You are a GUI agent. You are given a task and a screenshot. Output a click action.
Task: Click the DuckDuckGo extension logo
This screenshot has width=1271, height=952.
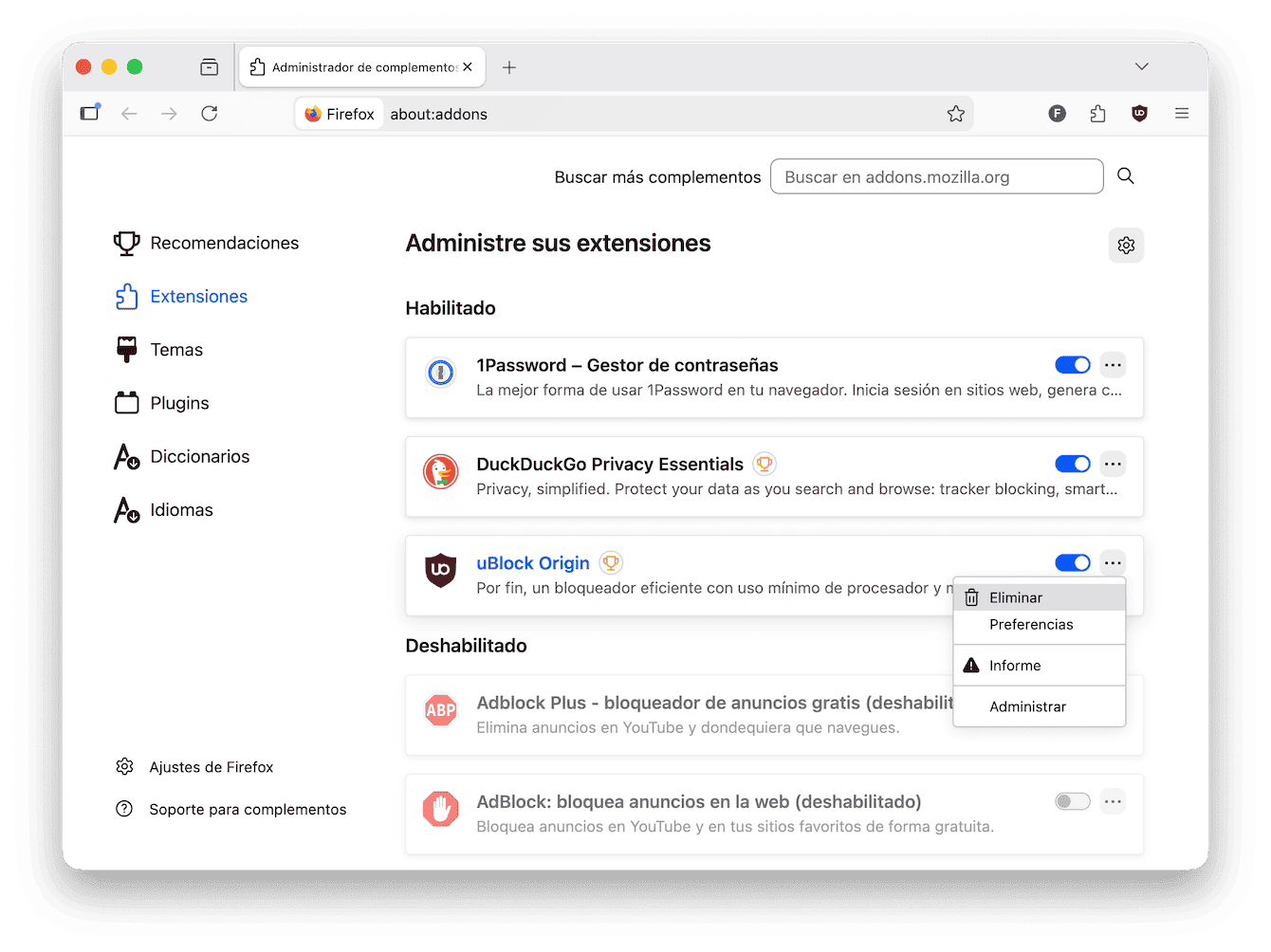tap(441, 471)
